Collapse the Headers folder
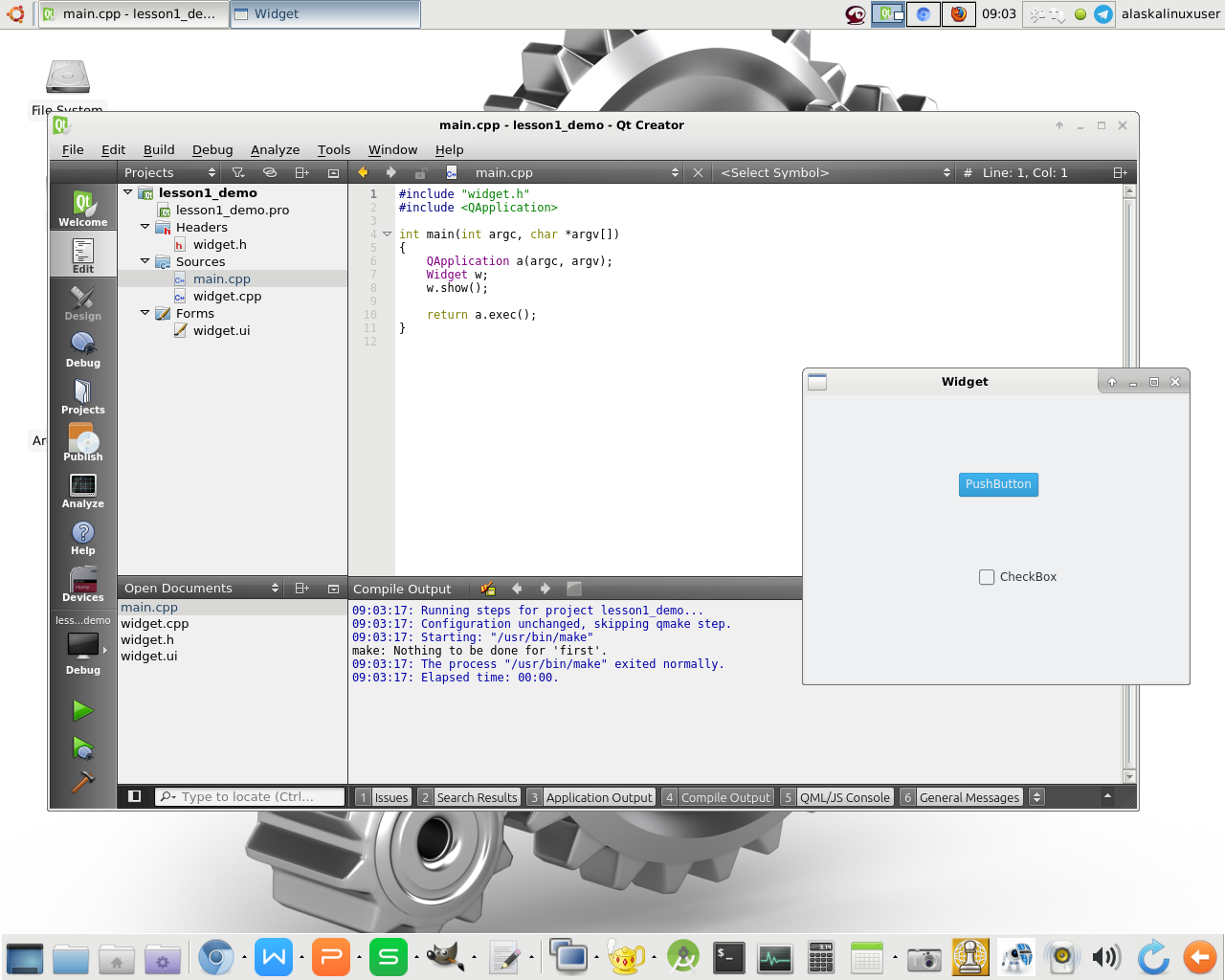1225x980 pixels. coord(145,227)
